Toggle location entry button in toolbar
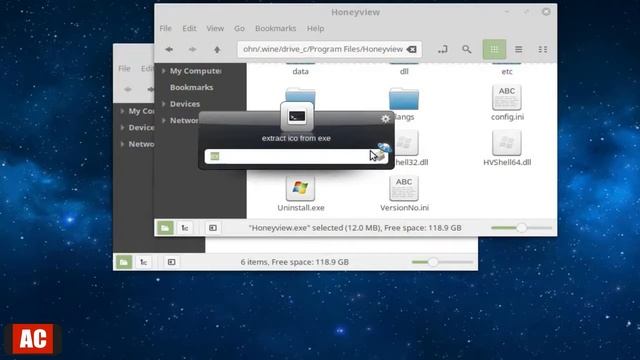Image resolution: width=640 pixels, height=360 pixels. coord(442,49)
